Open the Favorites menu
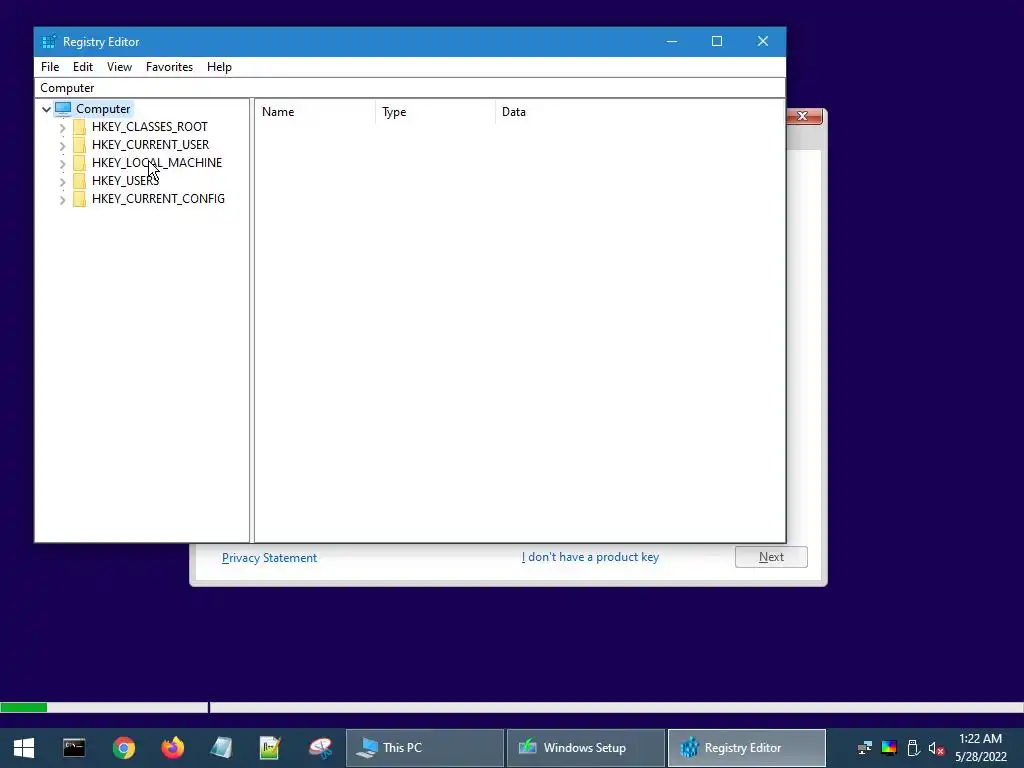The width and height of the screenshot is (1024, 768). (x=169, y=67)
